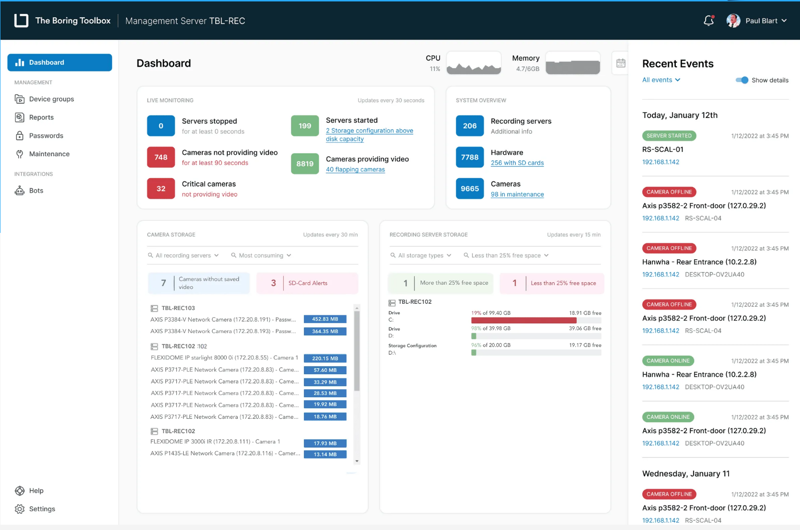Screen dimensions: 800x530
Task: Click the Device groups sidebar icon
Action: [19, 99]
